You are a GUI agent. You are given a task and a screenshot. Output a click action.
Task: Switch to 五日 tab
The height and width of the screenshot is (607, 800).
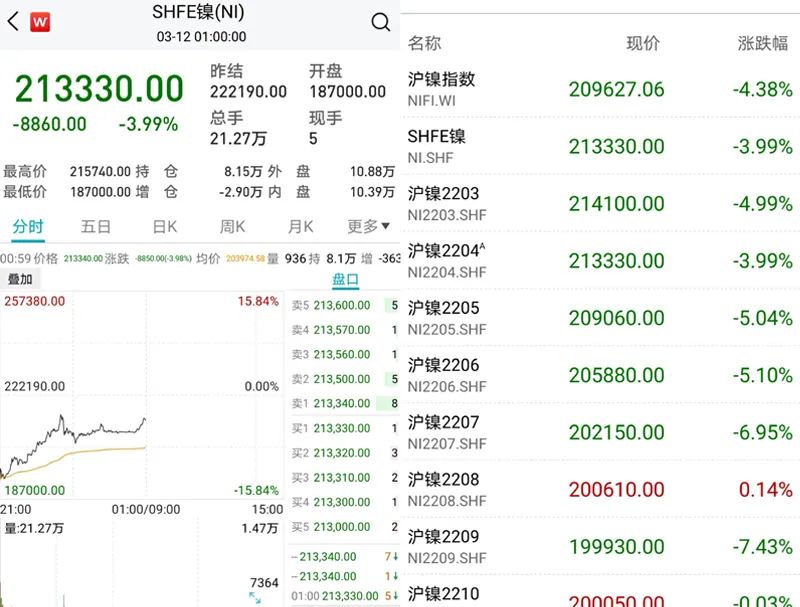[95, 226]
